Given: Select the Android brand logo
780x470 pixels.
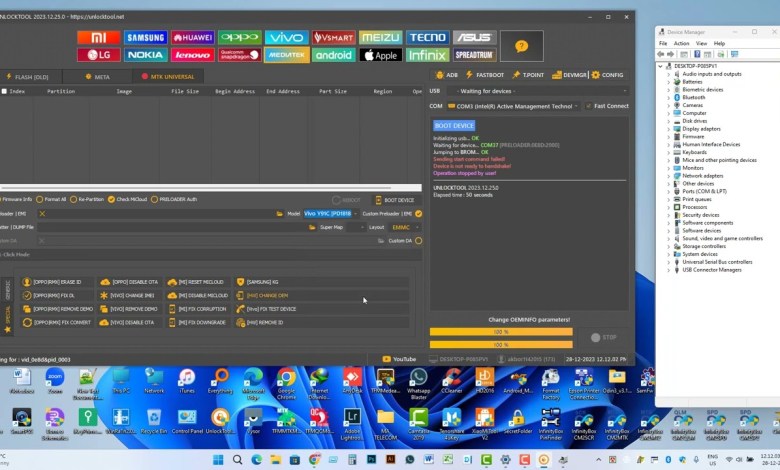Looking at the screenshot, I should coord(333,55).
